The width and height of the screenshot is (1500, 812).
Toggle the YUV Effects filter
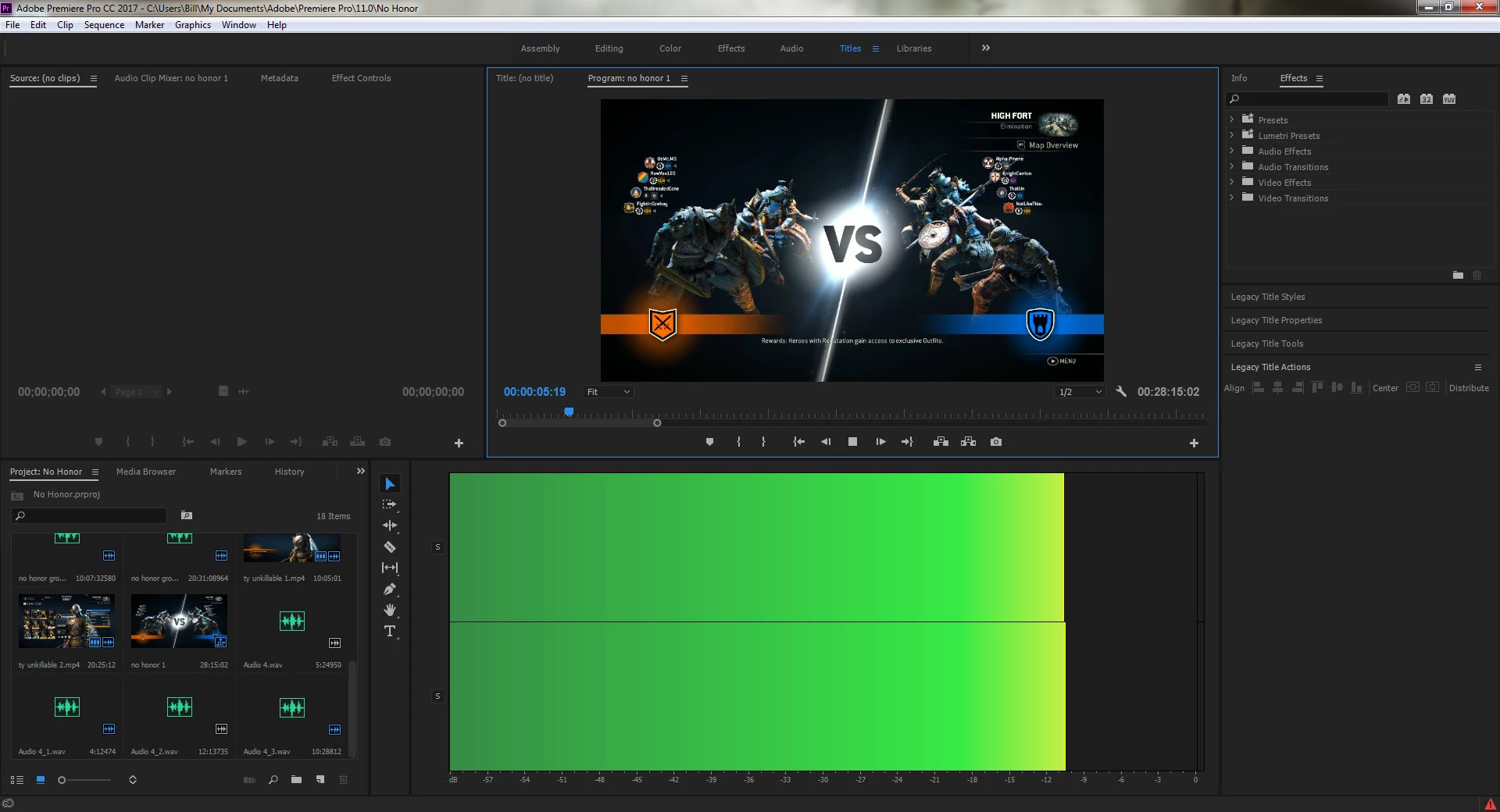pos(1449,99)
